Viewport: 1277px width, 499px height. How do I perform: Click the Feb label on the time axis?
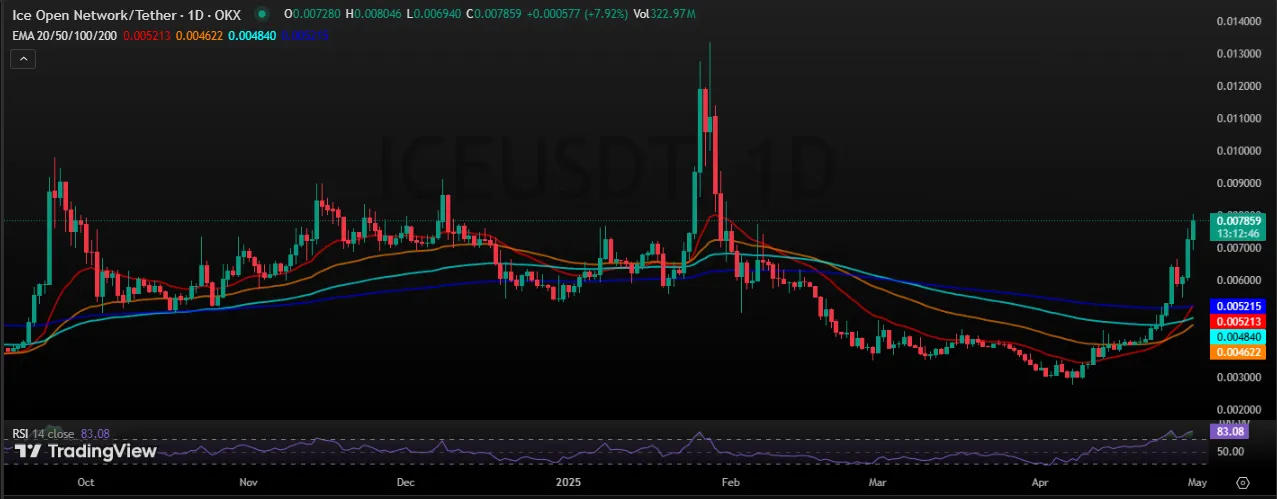729,482
